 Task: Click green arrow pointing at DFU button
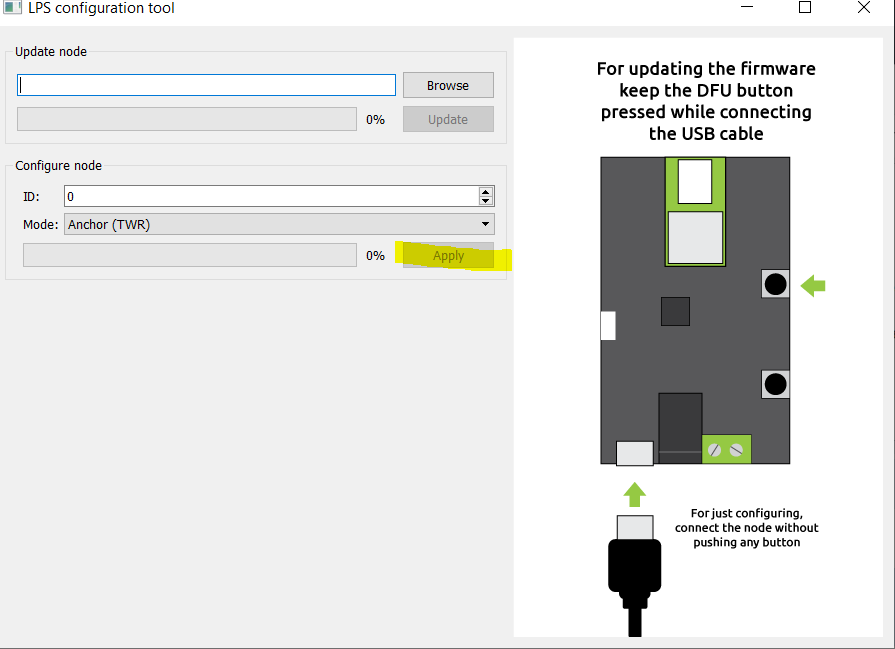pyautogui.click(x=814, y=286)
